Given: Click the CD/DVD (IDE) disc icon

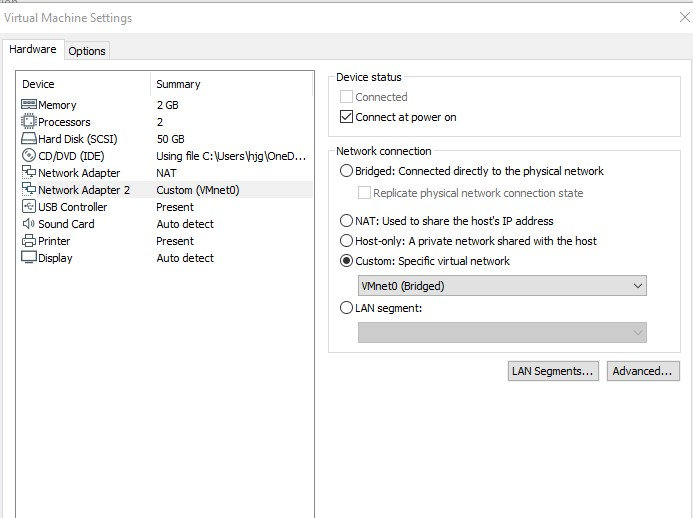Looking at the screenshot, I should pyautogui.click(x=29, y=156).
